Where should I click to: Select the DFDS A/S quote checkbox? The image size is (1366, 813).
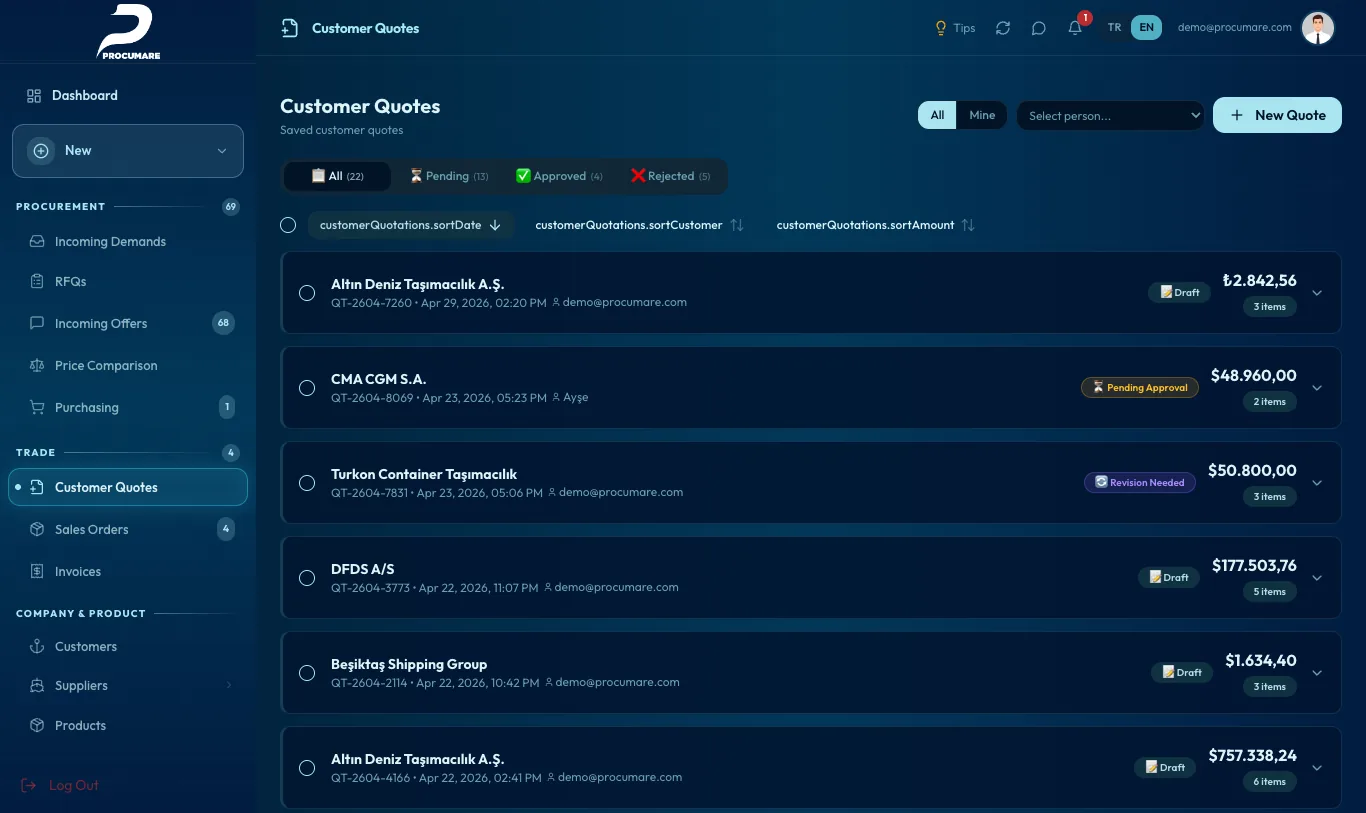307,578
